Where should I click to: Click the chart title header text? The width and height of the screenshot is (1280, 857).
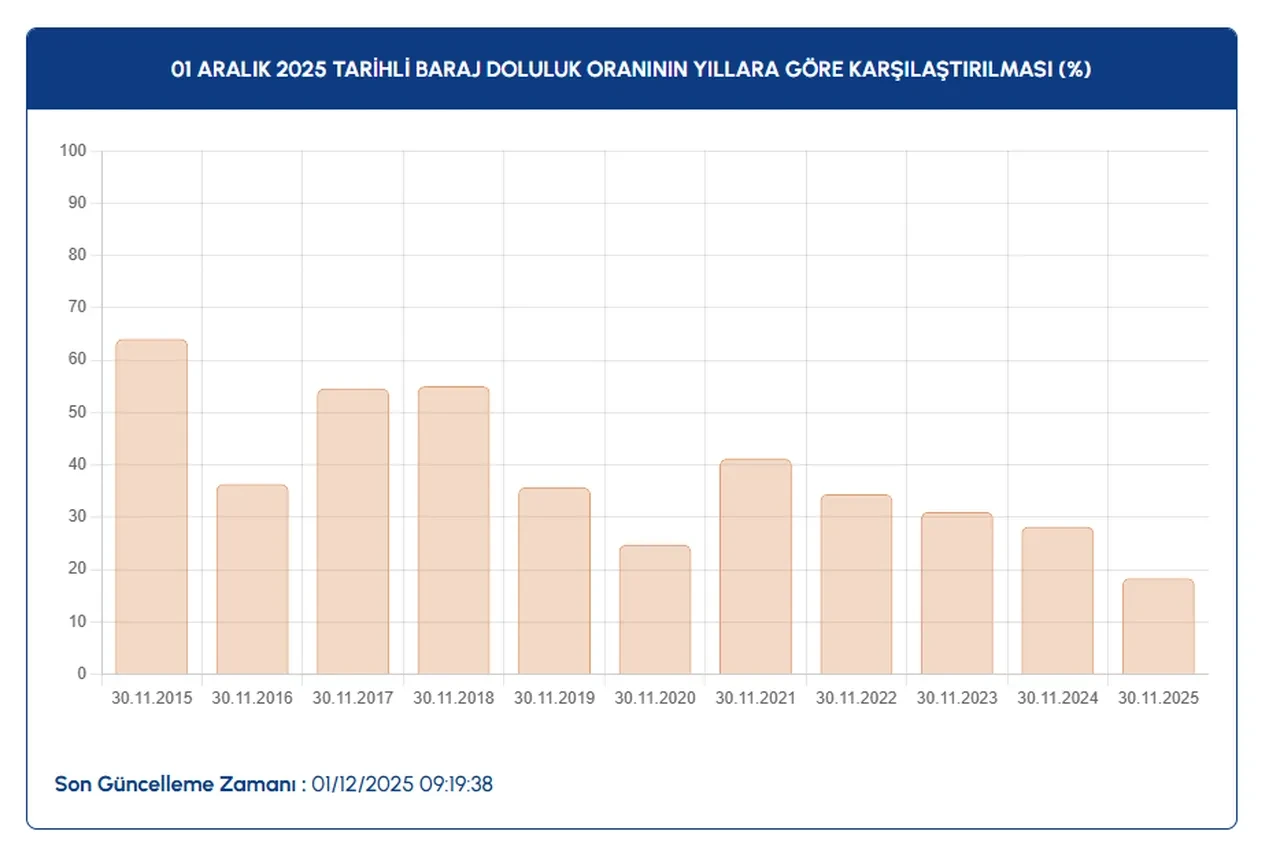[631, 70]
